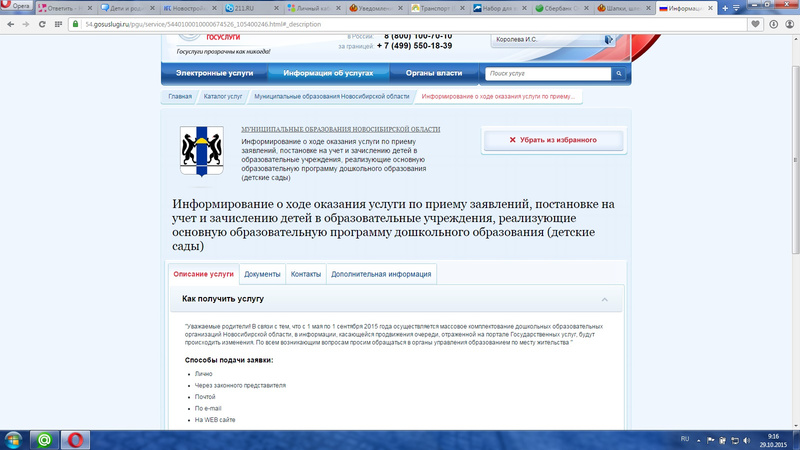Collapse the Как получить услугу section chevron
800x450 pixels.
pyautogui.click(x=605, y=299)
